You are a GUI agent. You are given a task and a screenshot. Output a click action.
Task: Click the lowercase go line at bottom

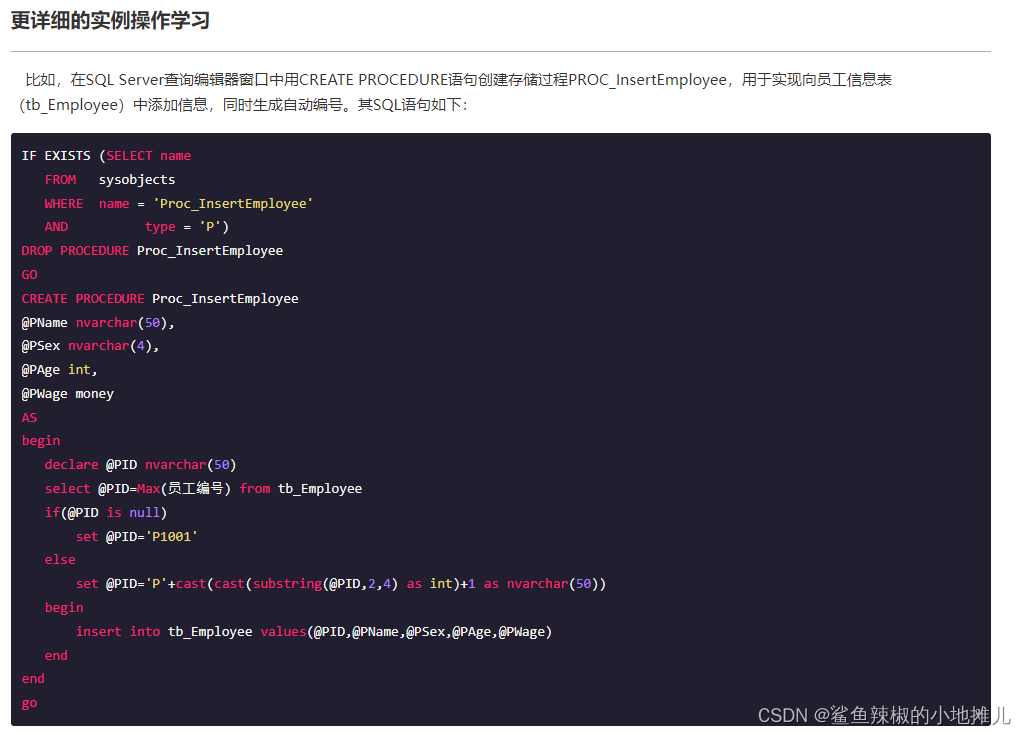tap(29, 703)
